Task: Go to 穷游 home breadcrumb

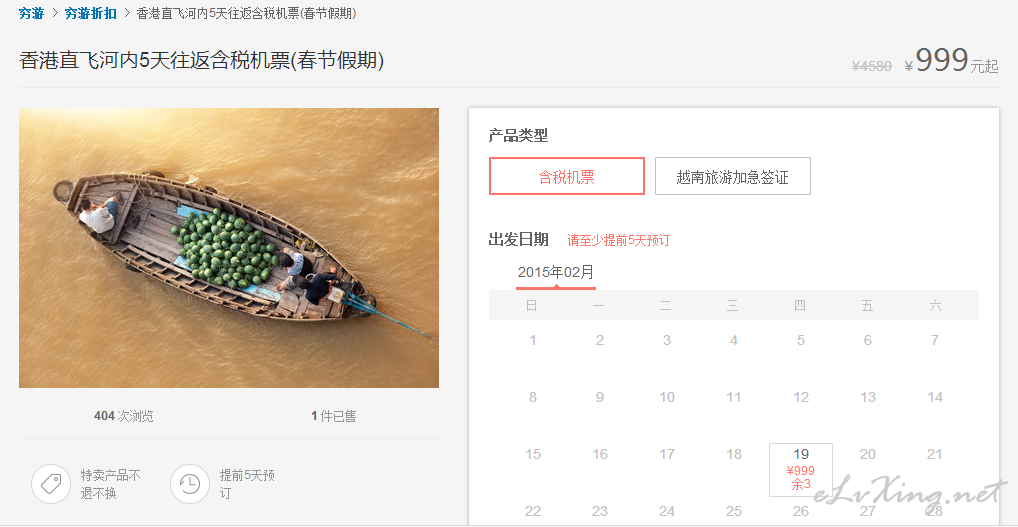Action: point(31,13)
